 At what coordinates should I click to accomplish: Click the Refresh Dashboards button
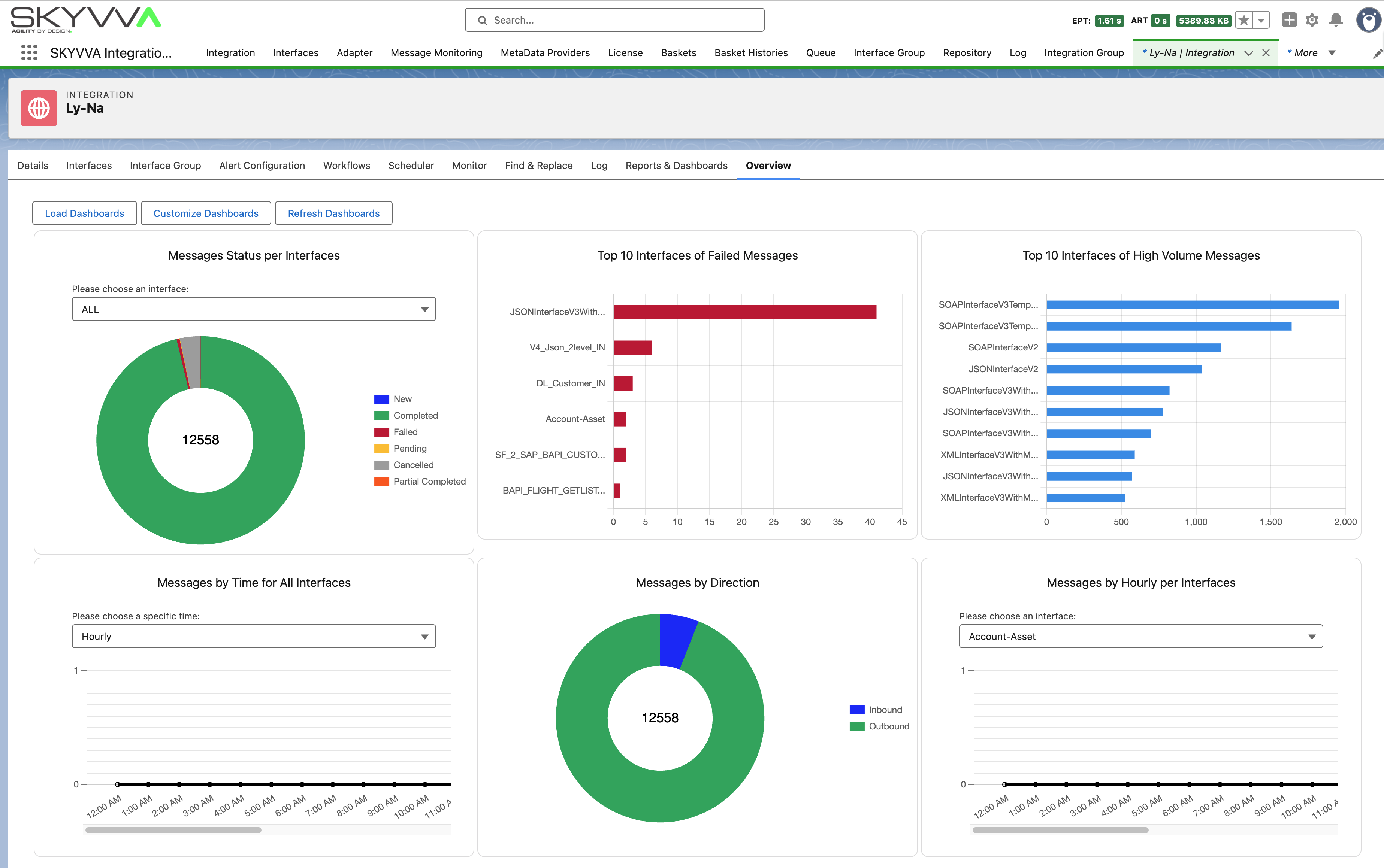tap(333, 213)
